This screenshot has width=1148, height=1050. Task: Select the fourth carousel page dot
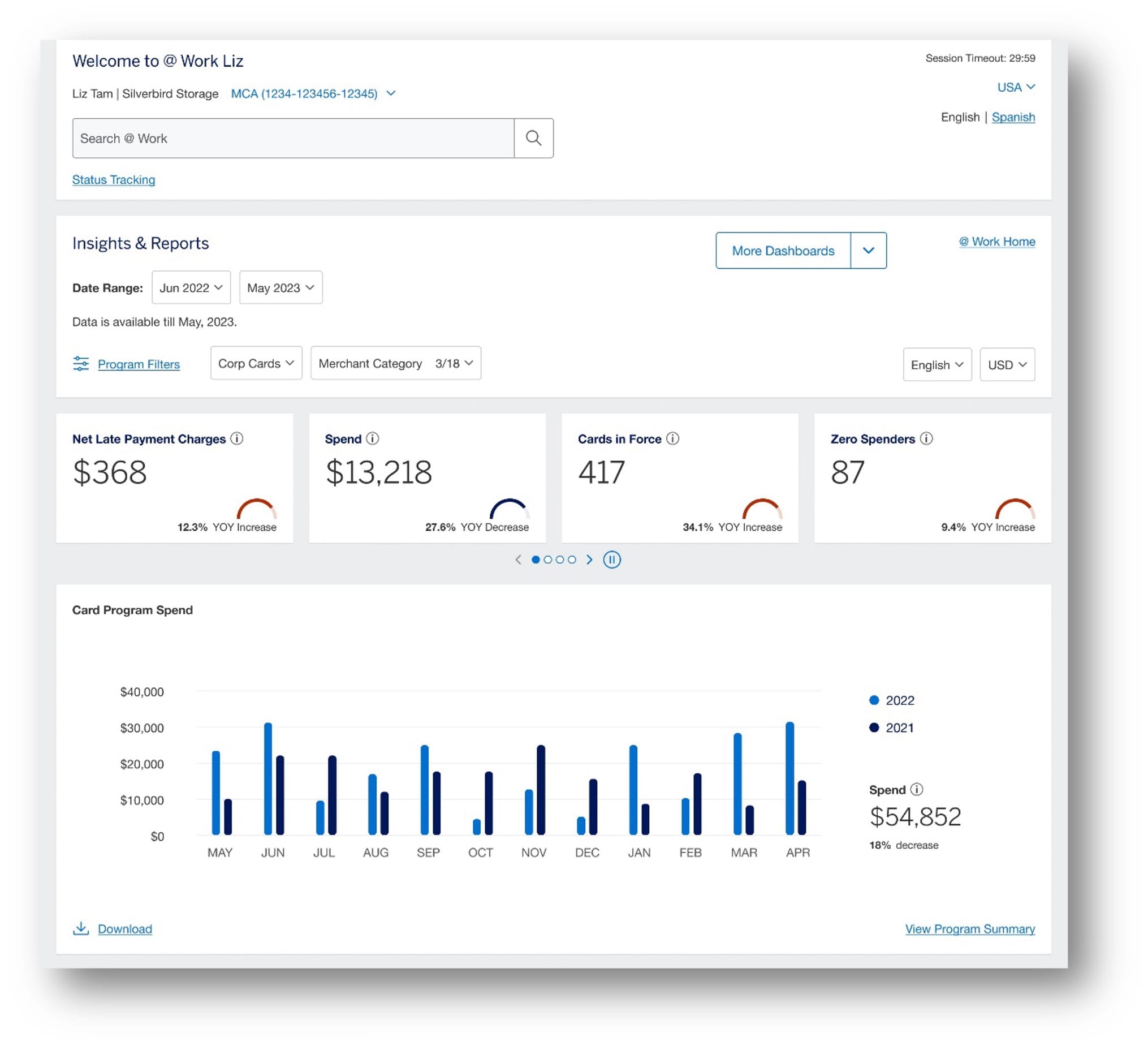pos(572,560)
